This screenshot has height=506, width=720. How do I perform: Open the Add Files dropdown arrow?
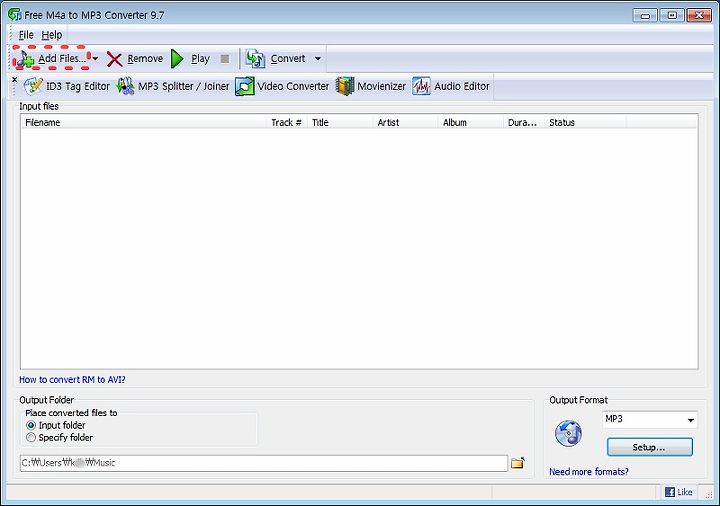pyautogui.click(x=95, y=59)
